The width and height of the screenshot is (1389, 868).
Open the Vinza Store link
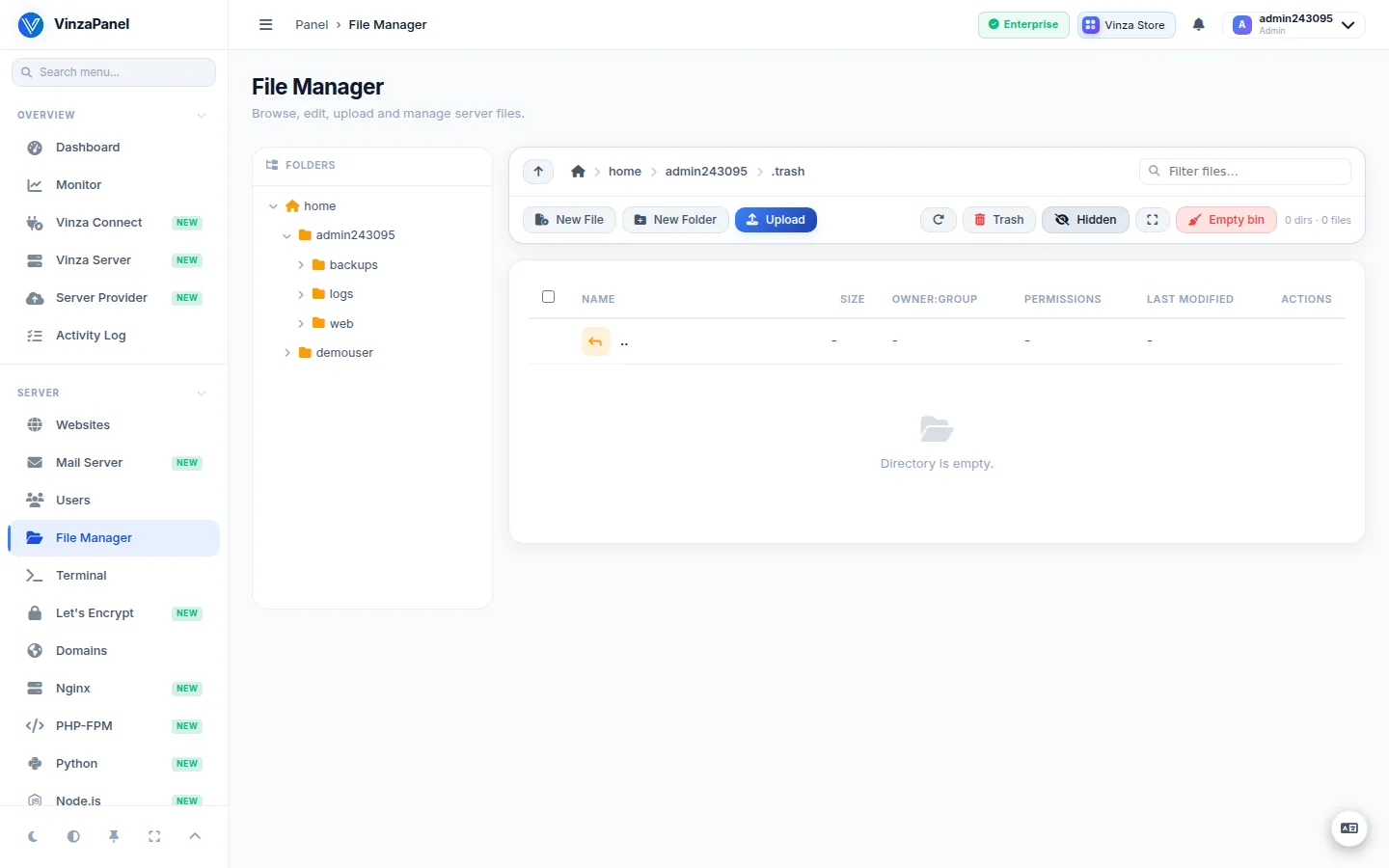click(x=1126, y=25)
